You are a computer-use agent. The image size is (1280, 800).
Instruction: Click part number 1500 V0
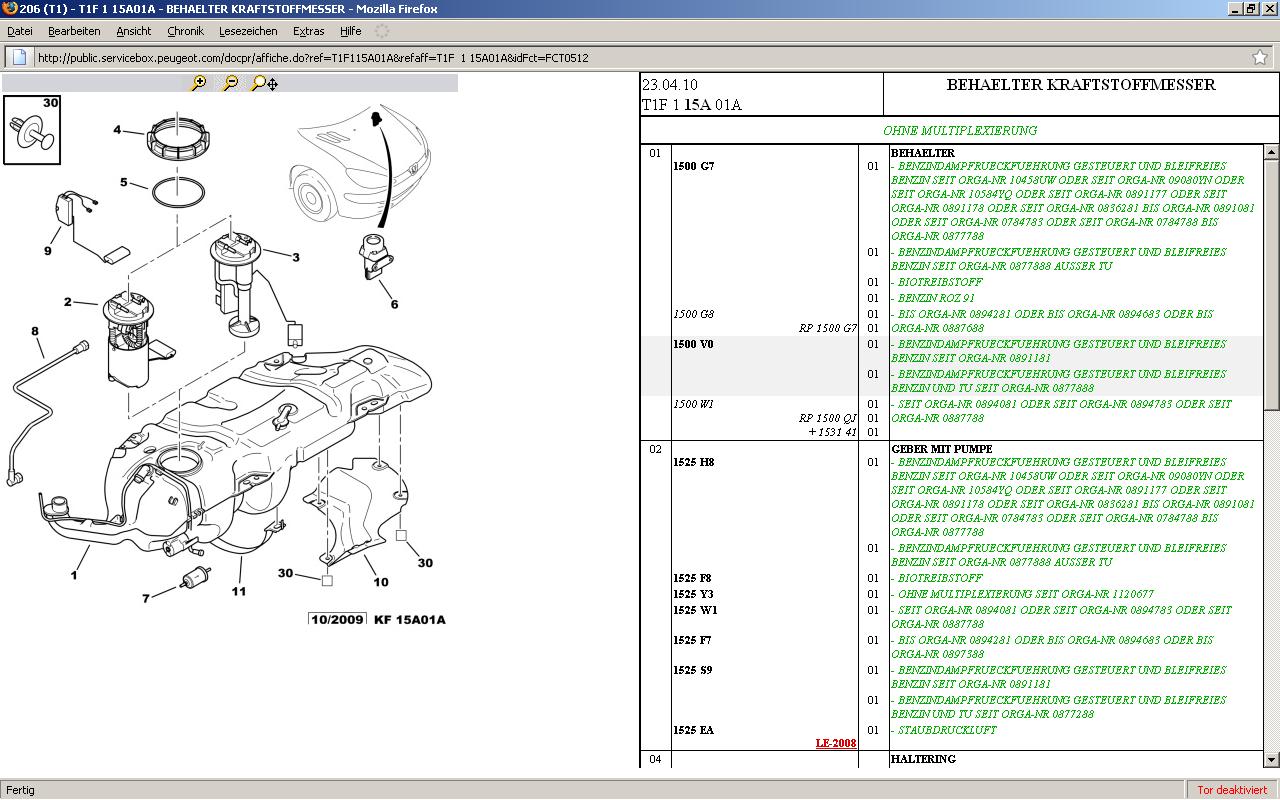point(693,344)
